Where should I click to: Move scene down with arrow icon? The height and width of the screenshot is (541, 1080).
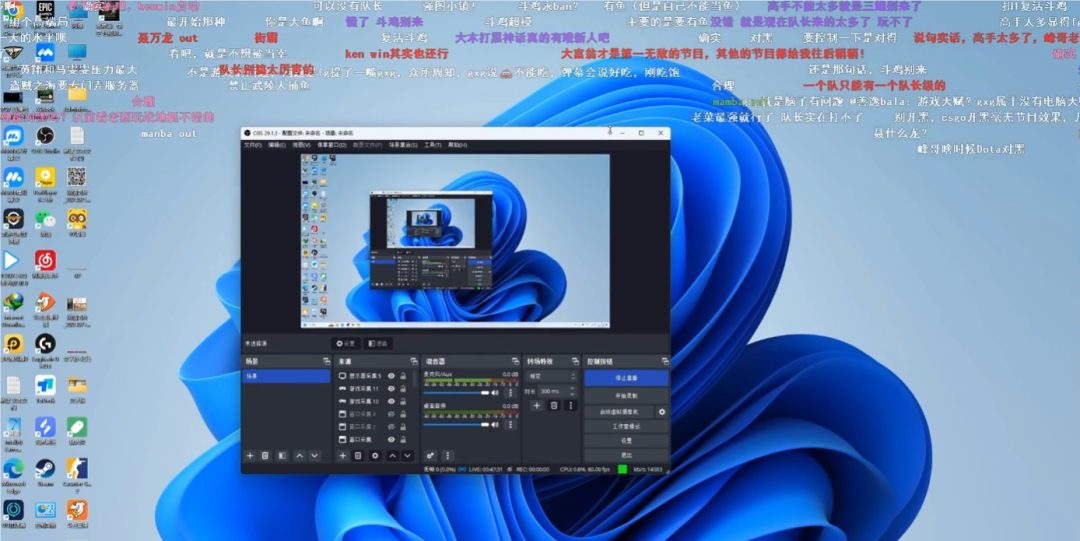pos(315,456)
